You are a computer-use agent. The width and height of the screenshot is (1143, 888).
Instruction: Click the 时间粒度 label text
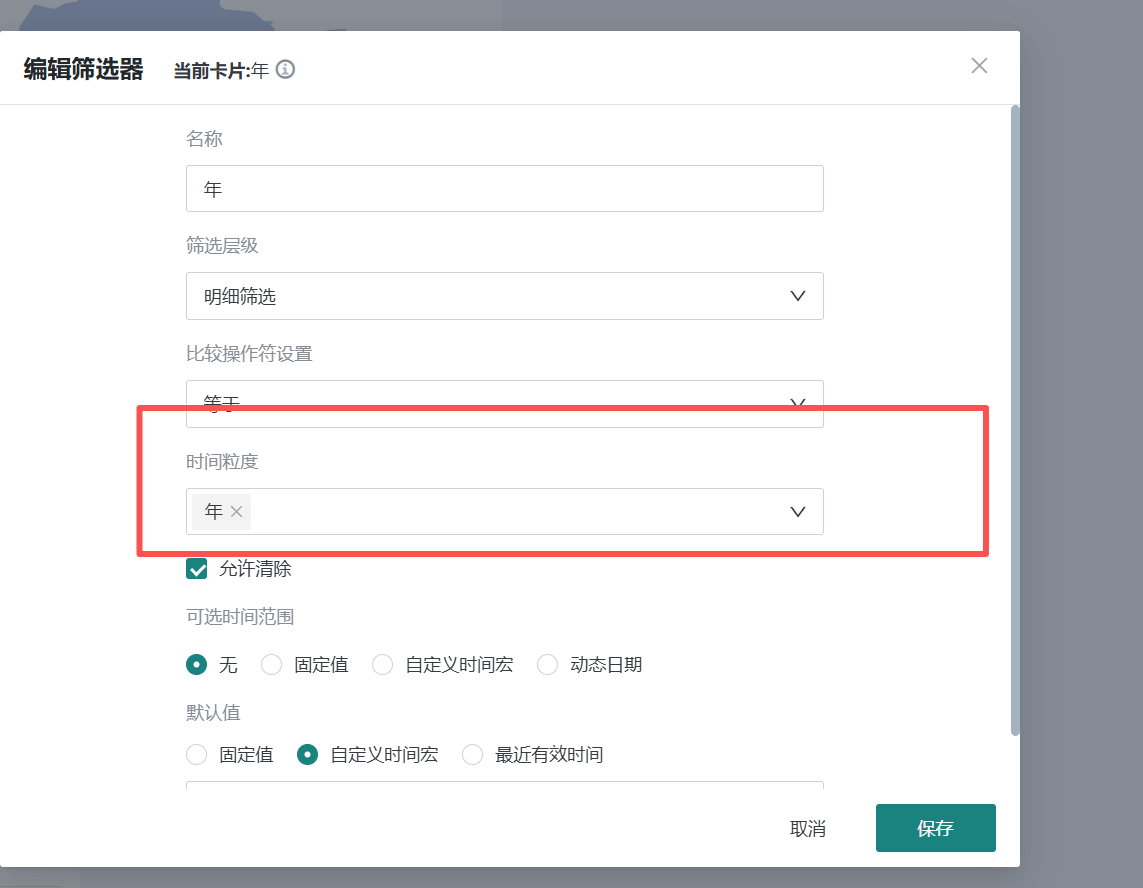222,461
